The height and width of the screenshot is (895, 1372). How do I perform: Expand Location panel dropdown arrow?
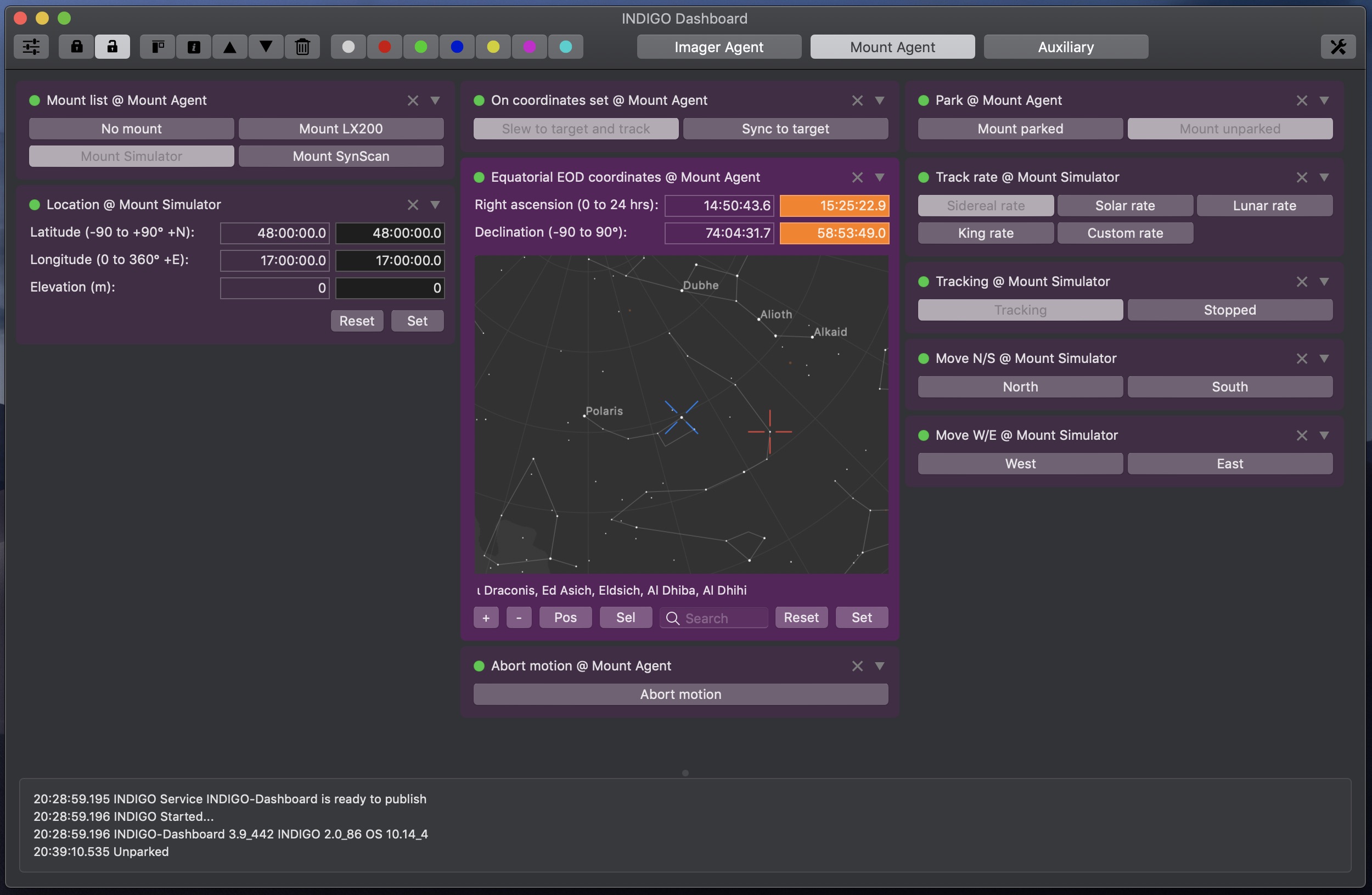[x=435, y=205]
